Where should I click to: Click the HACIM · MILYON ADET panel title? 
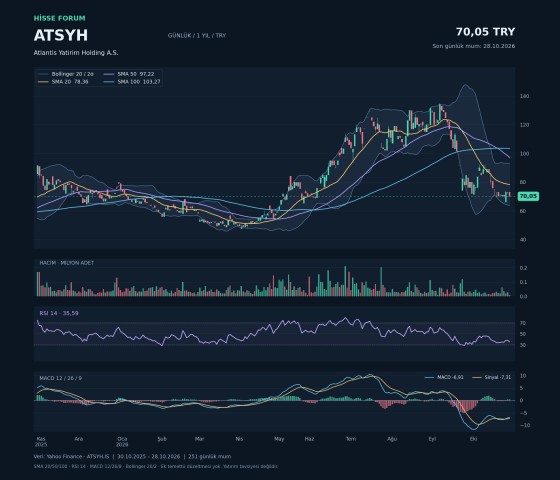click(x=66, y=263)
